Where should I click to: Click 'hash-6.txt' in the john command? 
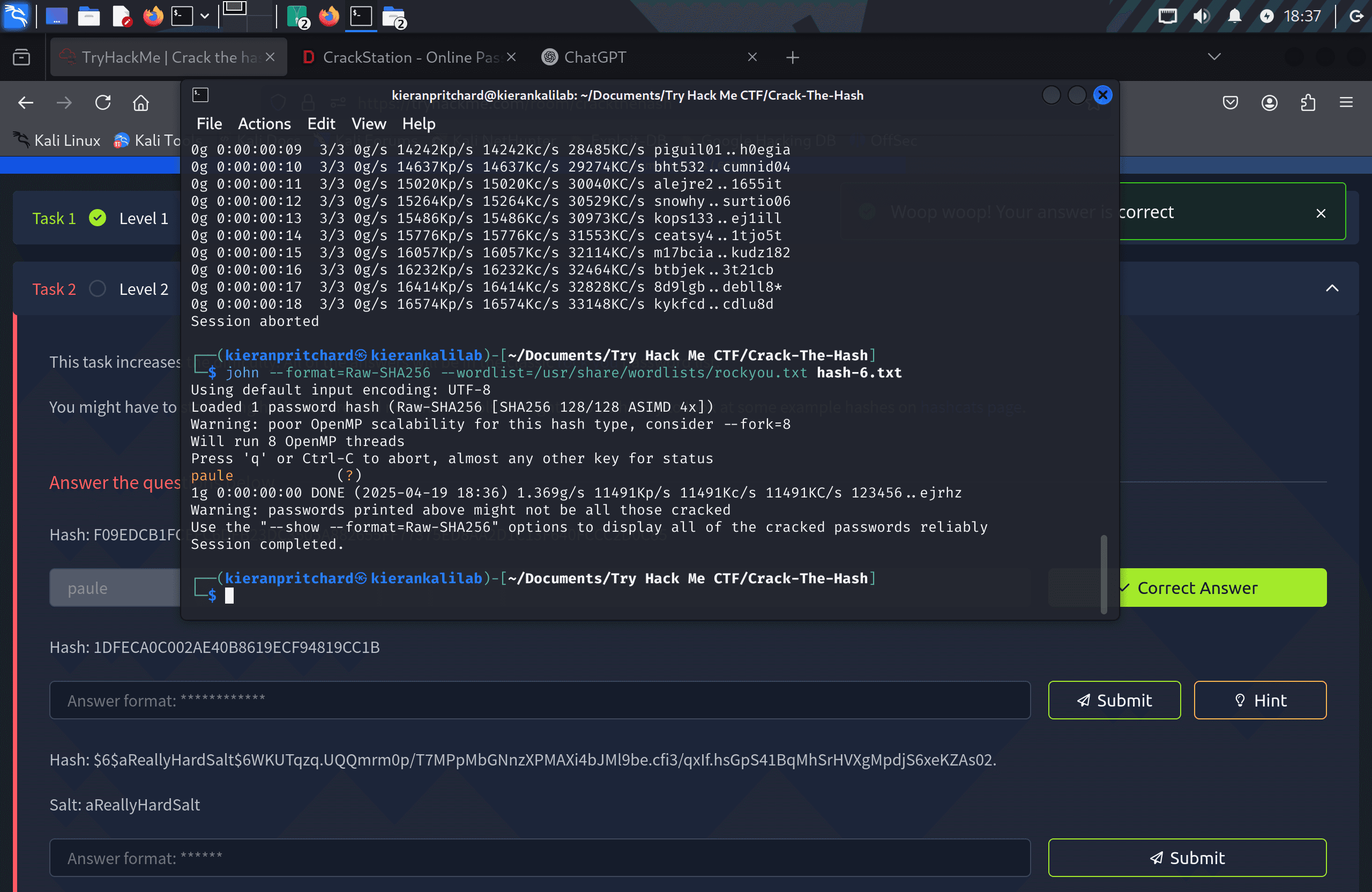[x=859, y=373]
